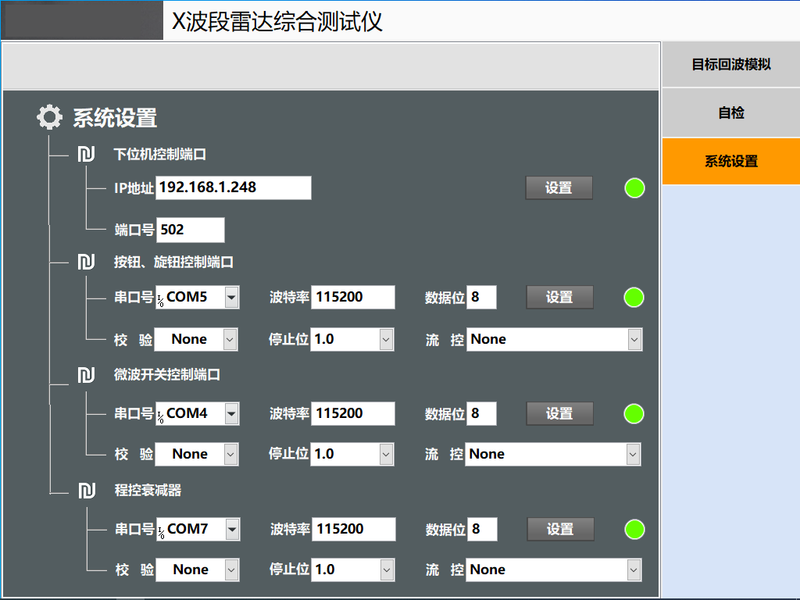Select the orange 系统设置 tab
Viewport: 800px width, 600px height.
(731, 161)
